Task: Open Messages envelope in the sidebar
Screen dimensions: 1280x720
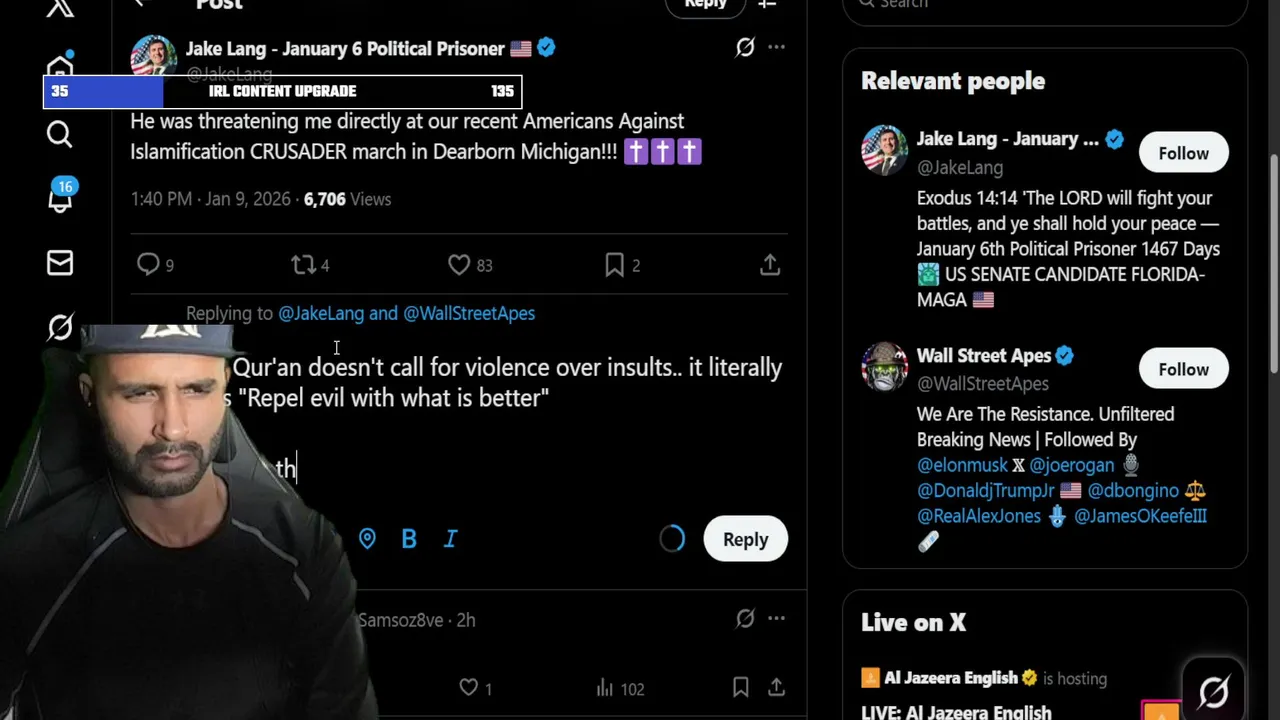Action: [x=60, y=263]
